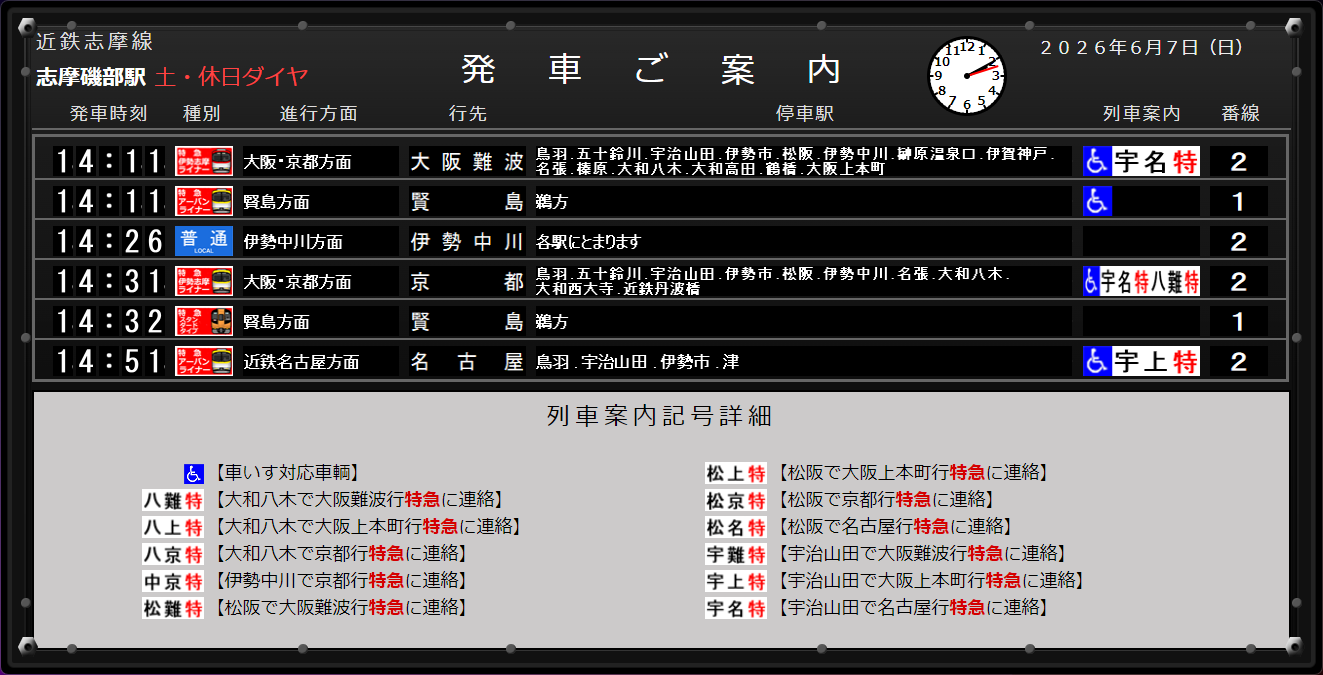Click the 列車案内 column header
The image size is (1323, 675).
coord(1141,114)
